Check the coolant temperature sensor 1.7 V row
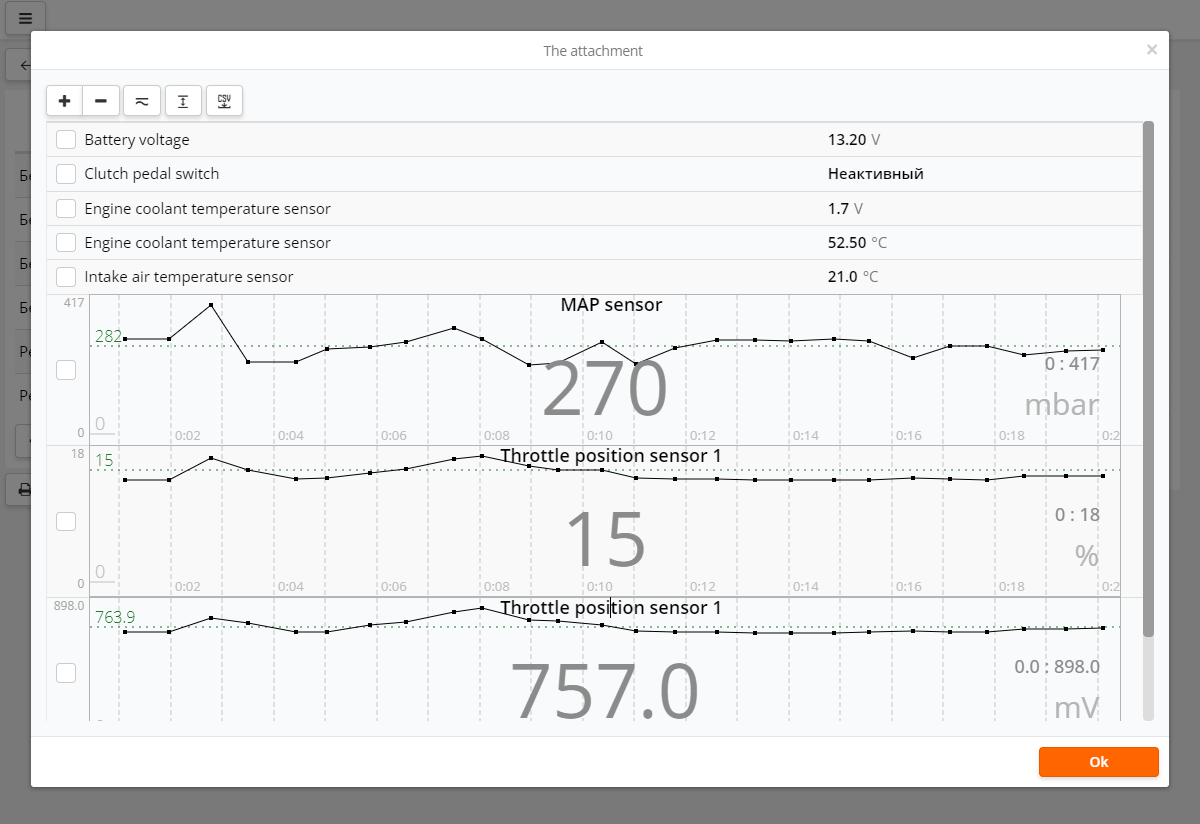 click(x=66, y=209)
